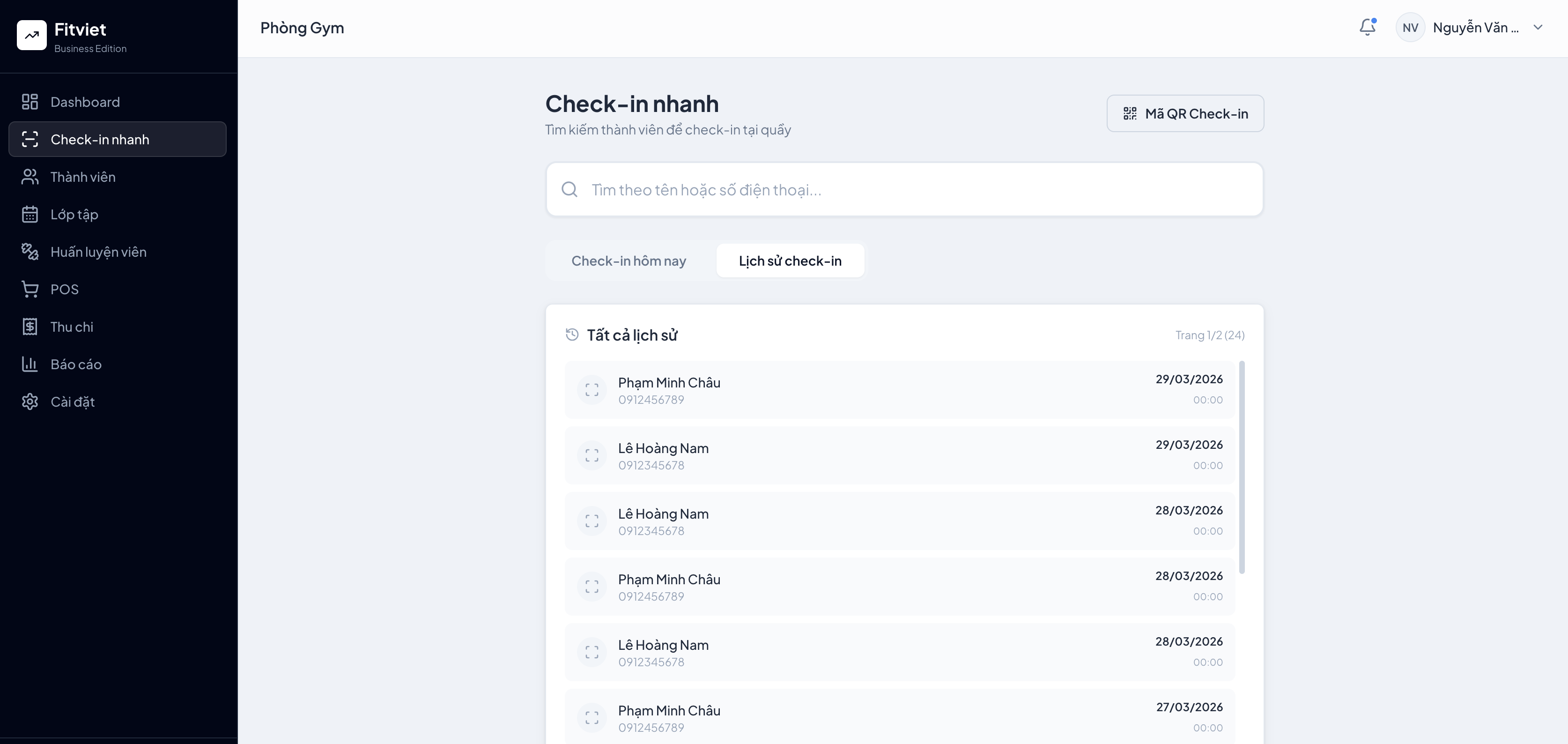
Task: Switch to Check-in hôm nay tab
Action: click(628, 260)
